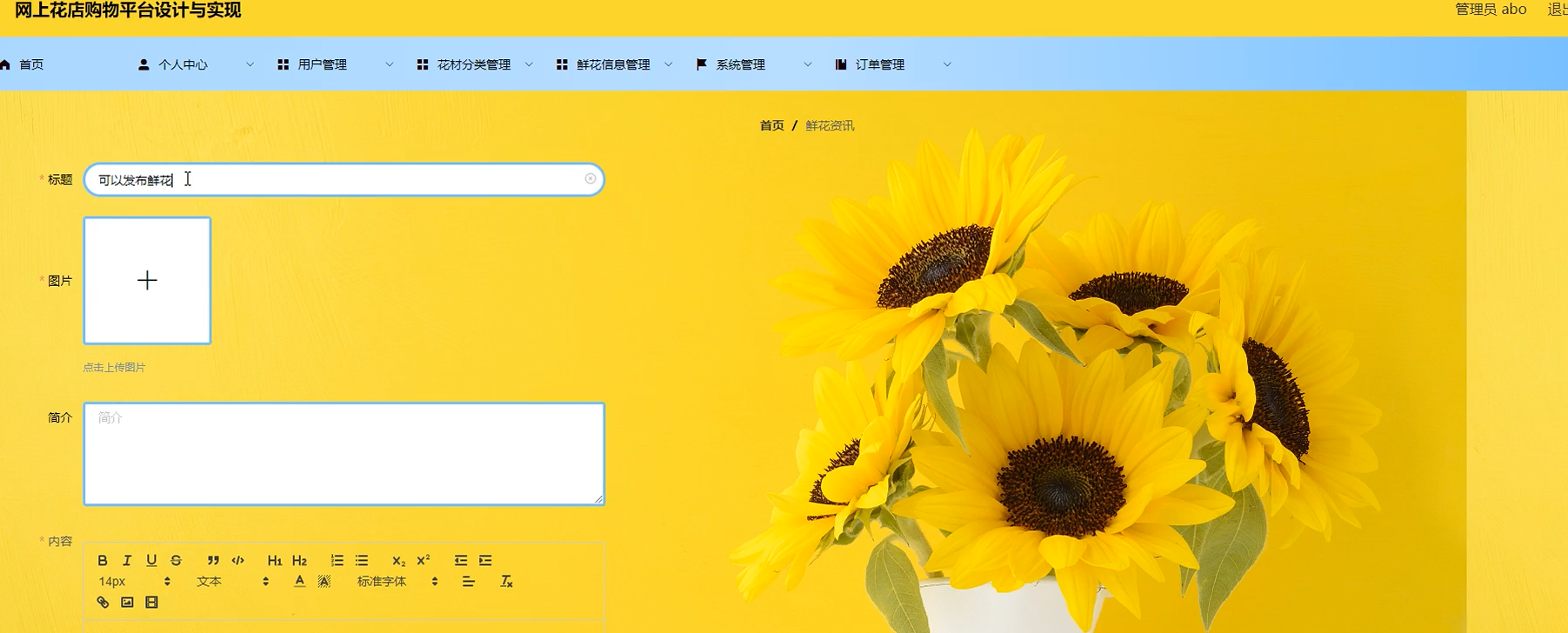This screenshot has height=633, width=1568.
Task: Apply the H2 heading style
Action: pyautogui.click(x=299, y=560)
